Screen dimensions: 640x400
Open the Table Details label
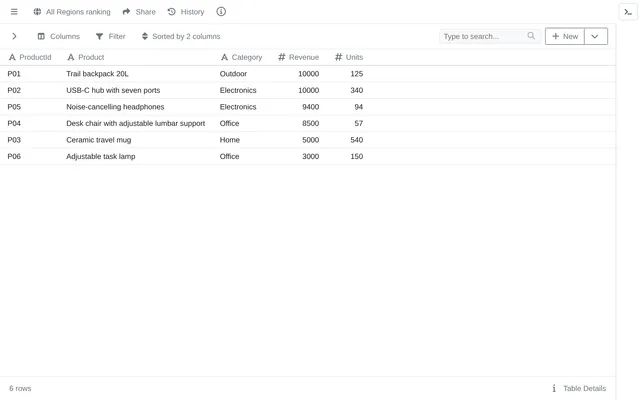point(584,388)
